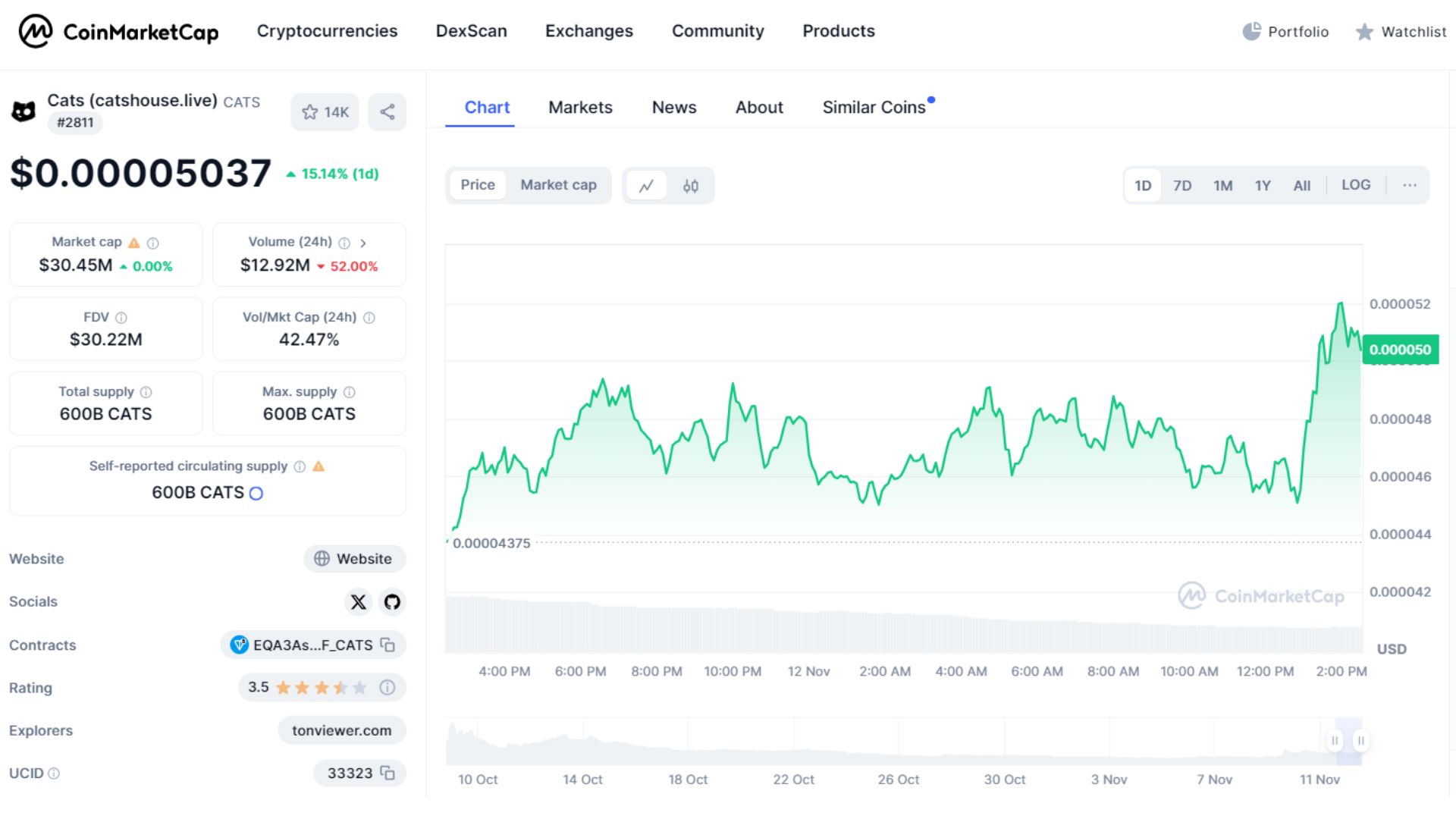Open the Exchanges menu
Screen dimensions: 1456x819
[x=589, y=31]
